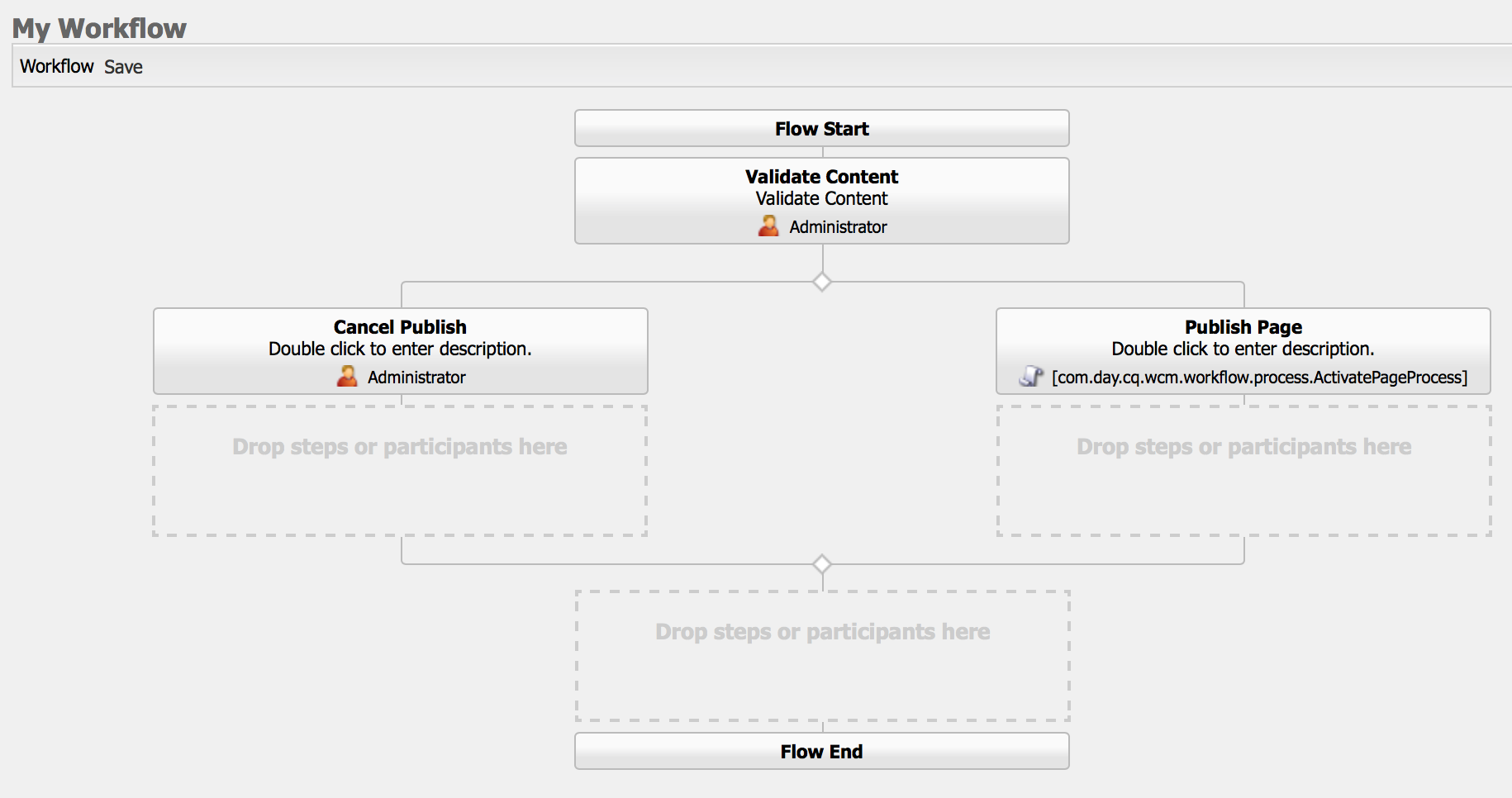Click the Administrator icon on Cancel Publish step
This screenshot has height=798, width=1512.
pos(346,377)
